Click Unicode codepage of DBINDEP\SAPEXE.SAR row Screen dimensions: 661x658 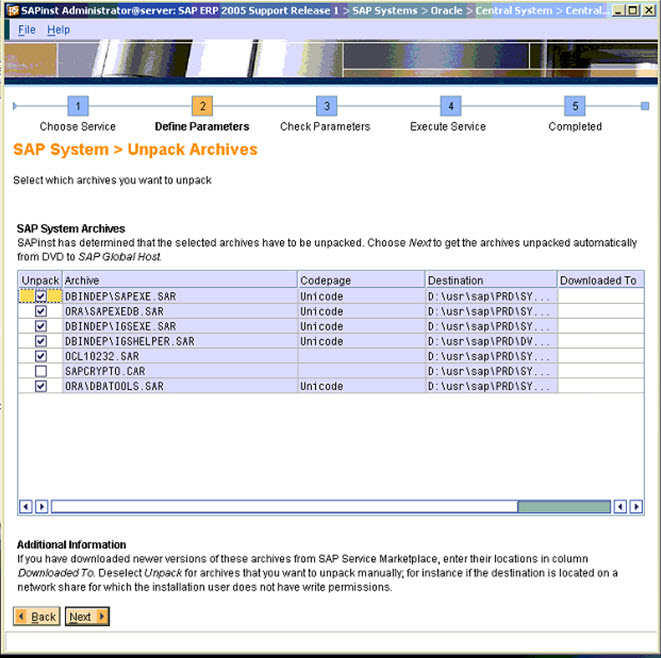pyautogui.click(x=361, y=296)
